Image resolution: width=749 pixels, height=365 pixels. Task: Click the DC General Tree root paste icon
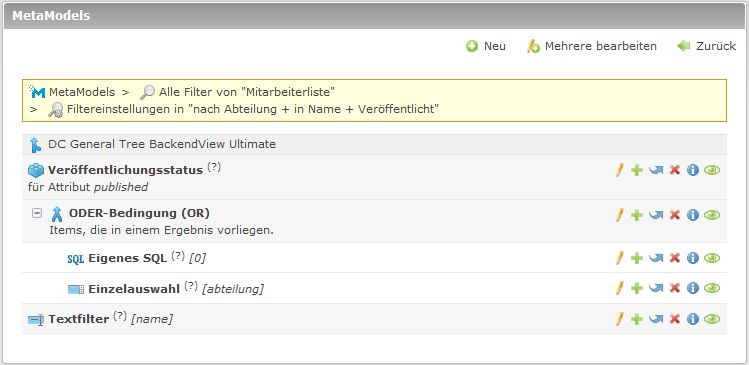[35, 145]
